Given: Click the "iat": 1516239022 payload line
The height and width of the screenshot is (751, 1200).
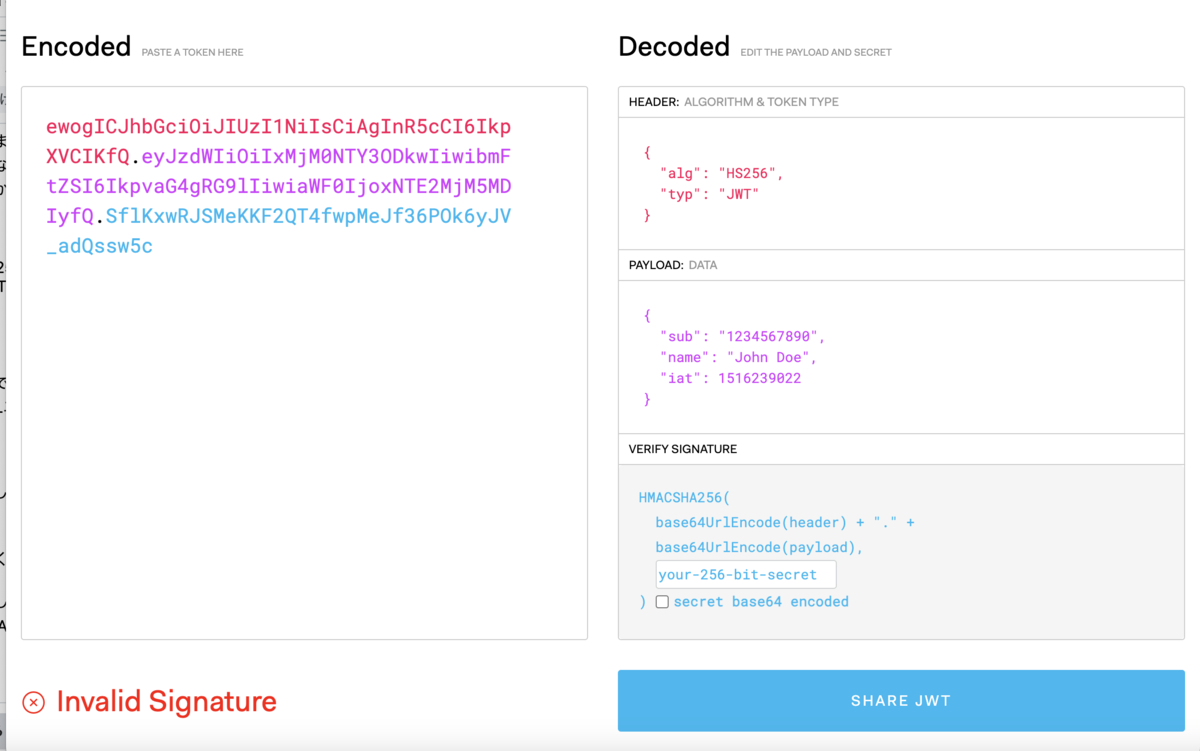Looking at the screenshot, I should point(731,378).
